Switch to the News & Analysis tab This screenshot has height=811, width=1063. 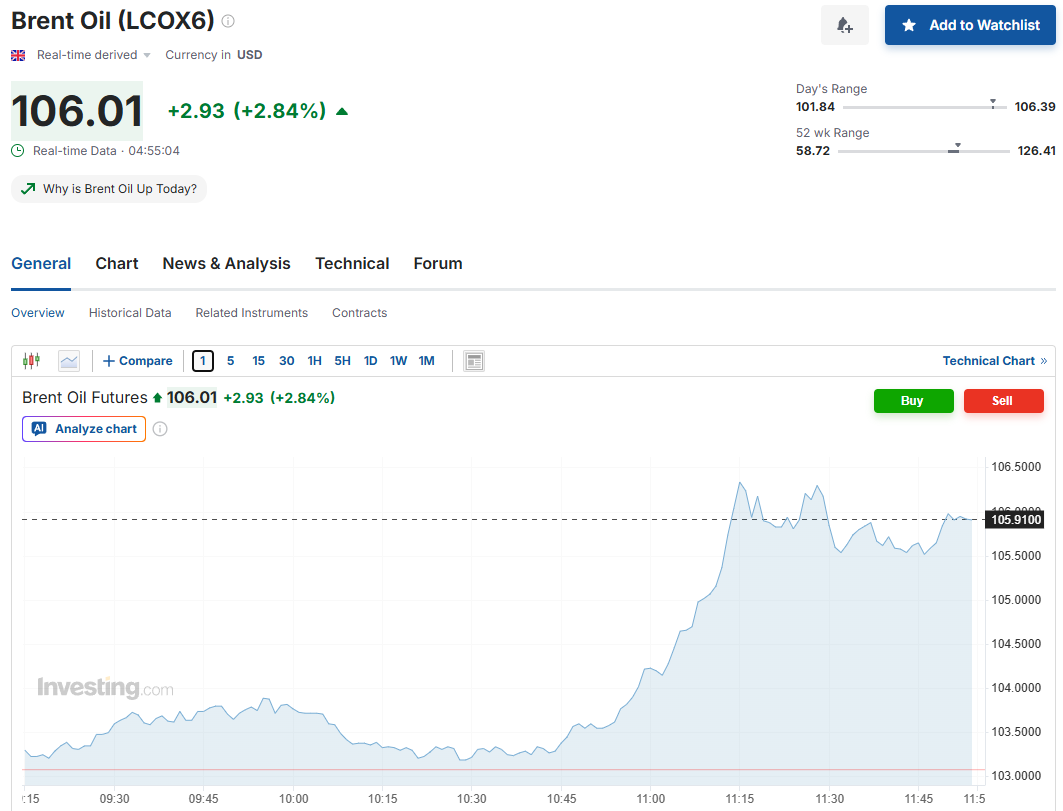click(226, 263)
